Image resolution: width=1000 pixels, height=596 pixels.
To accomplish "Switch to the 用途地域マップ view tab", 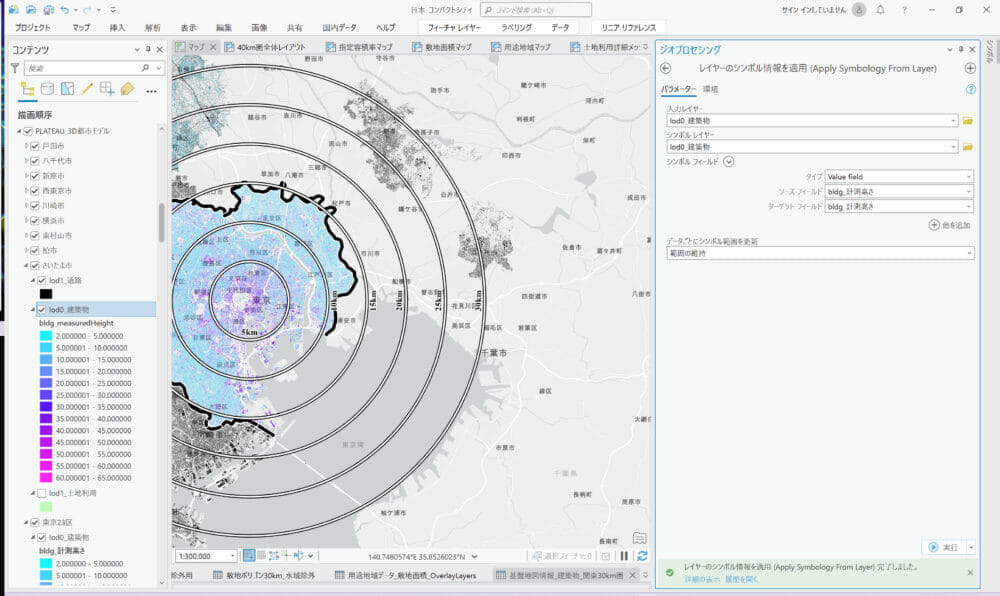I will pyautogui.click(x=526, y=47).
